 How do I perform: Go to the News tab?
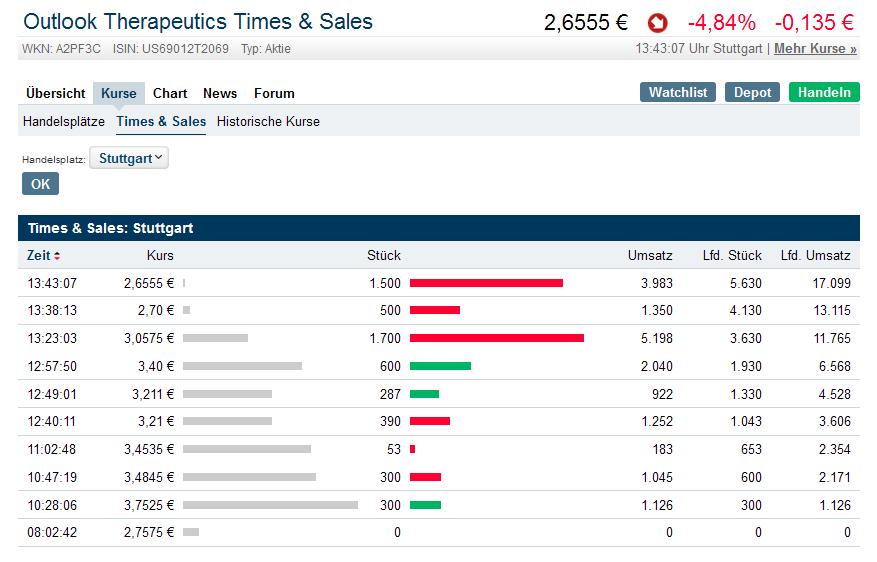220,93
